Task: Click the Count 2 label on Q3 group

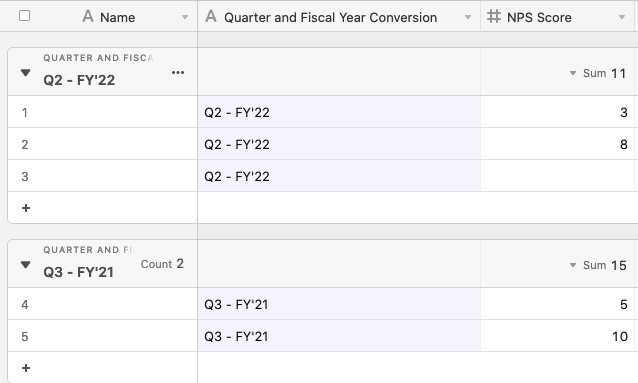Action: tap(162, 264)
